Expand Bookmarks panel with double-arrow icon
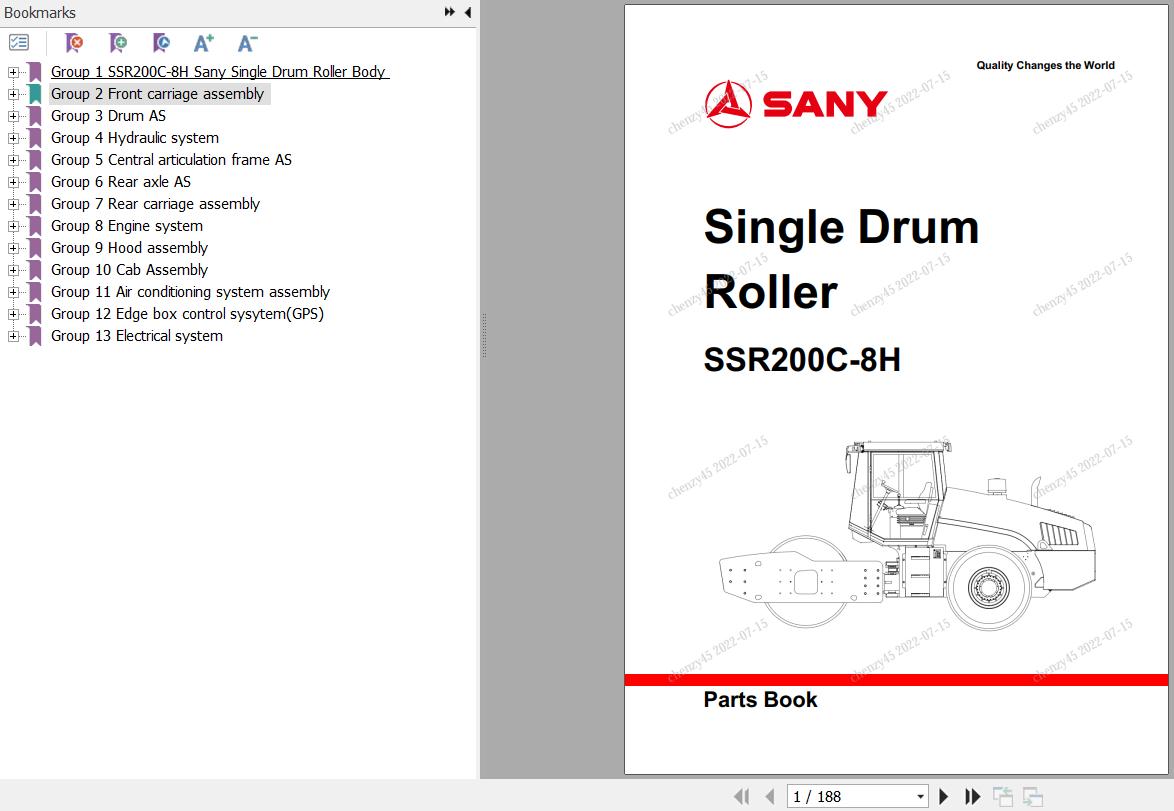 click(x=449, y=12)
